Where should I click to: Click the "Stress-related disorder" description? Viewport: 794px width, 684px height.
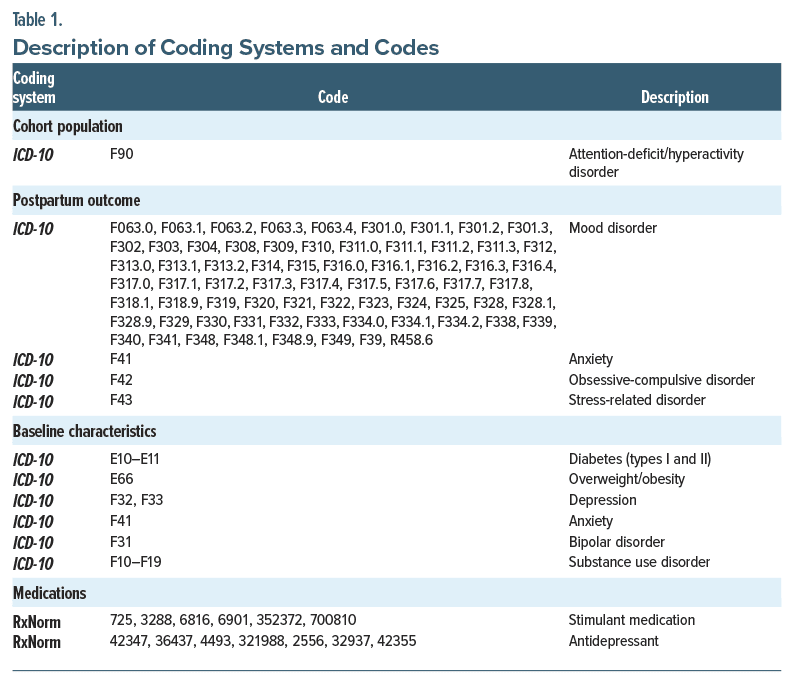click(x=637, y=400)
